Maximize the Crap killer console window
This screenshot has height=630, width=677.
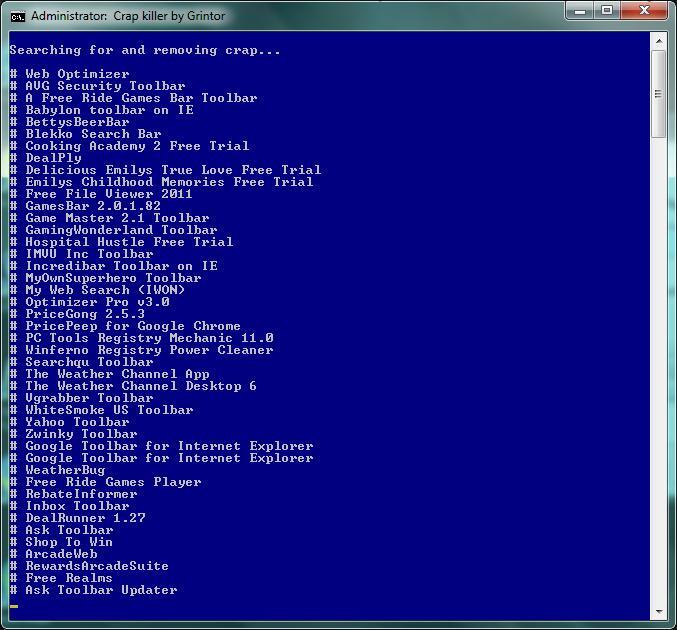point(607,11)
